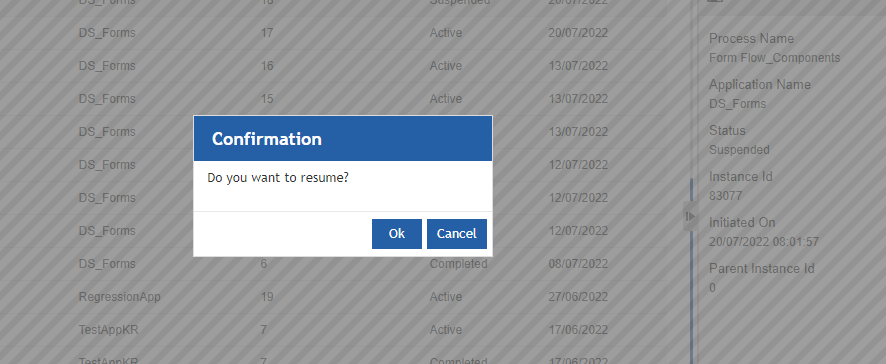Dismiss the dialog with Cancel

pos(457,234)
